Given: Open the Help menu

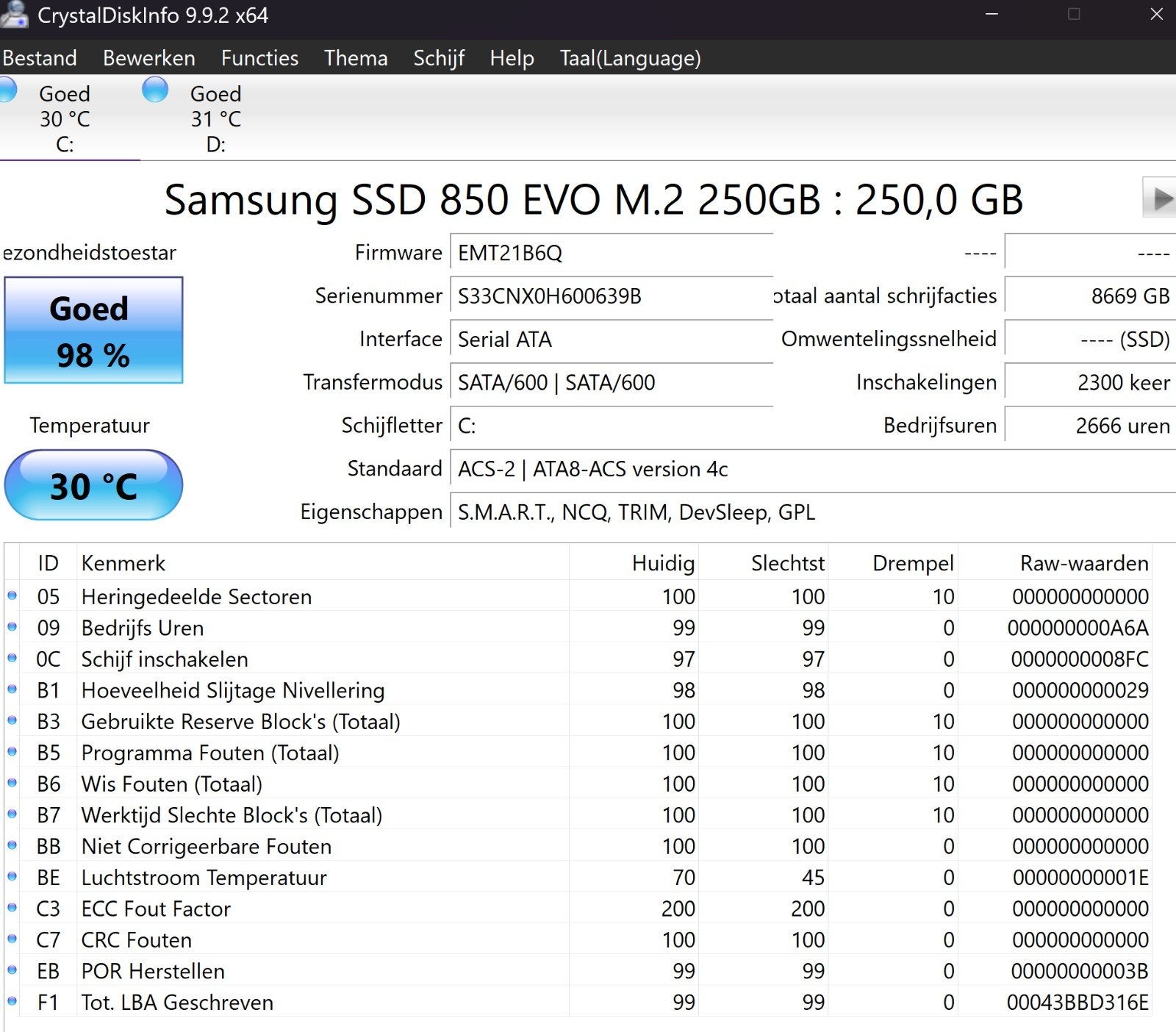Looking at the screenshot, I should click(512, 58).
